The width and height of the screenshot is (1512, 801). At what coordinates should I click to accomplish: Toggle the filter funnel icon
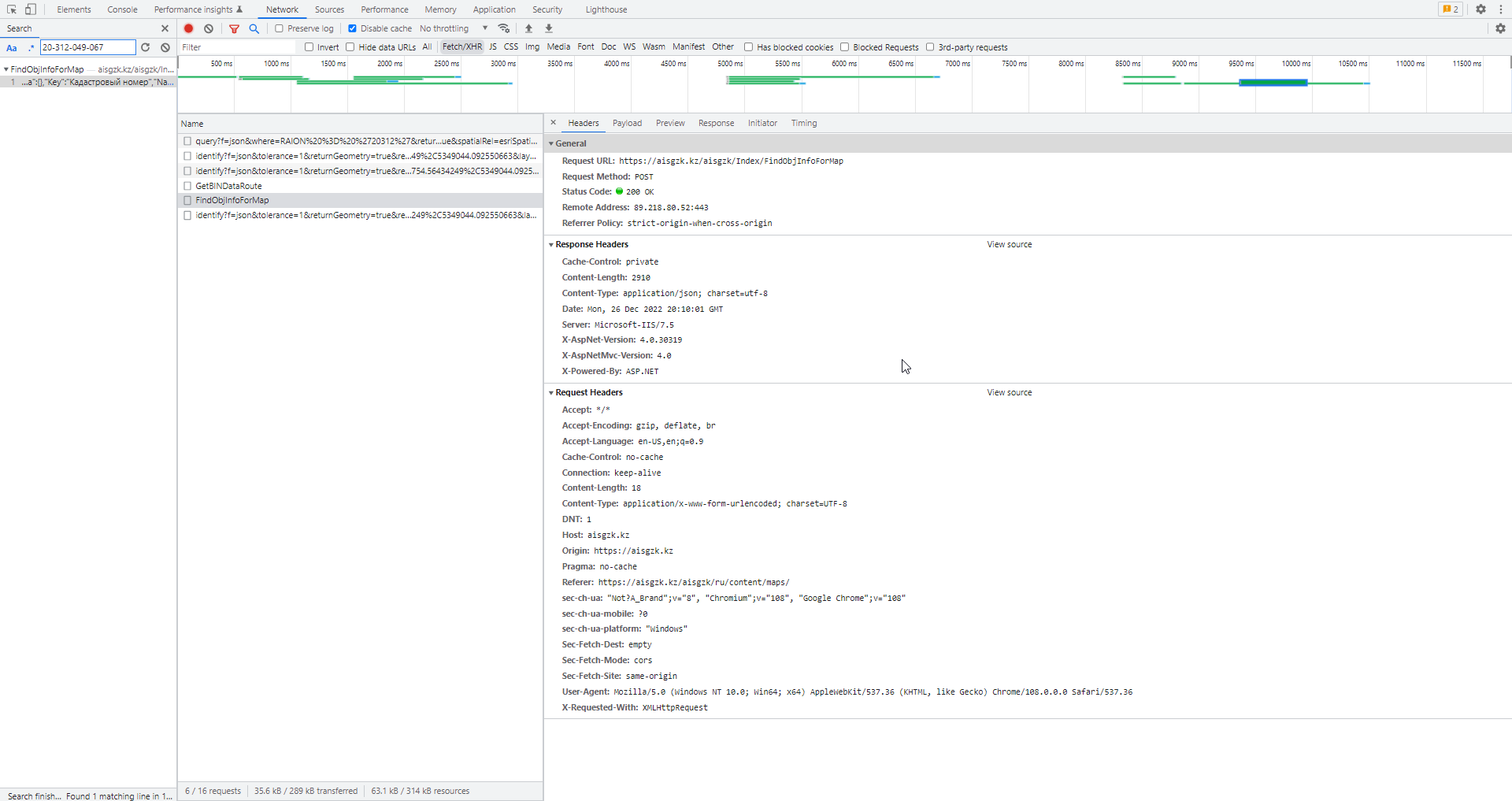234,28
